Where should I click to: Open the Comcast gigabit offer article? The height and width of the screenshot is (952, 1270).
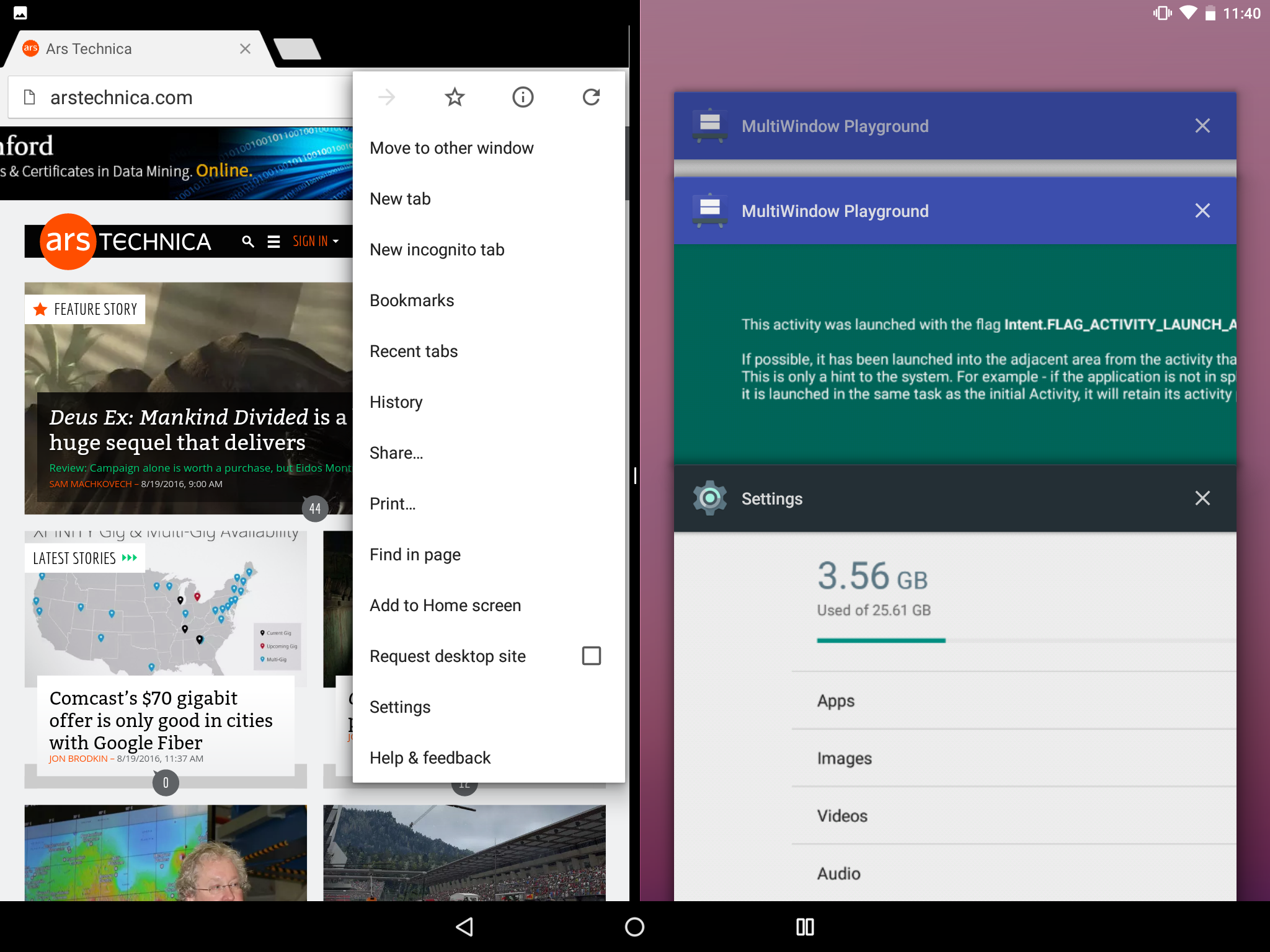tap(161, 720)
